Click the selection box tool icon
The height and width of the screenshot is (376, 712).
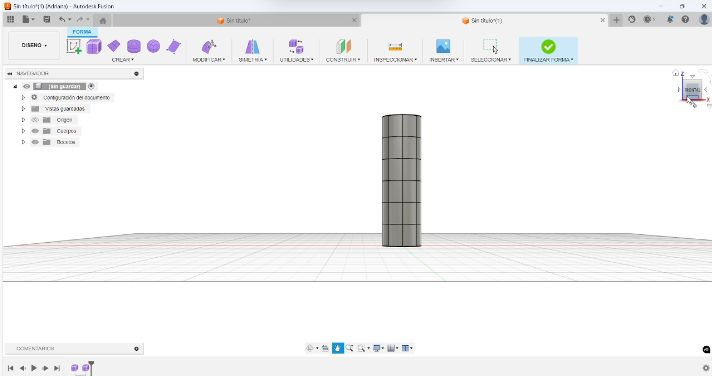(x=490, y=46)
